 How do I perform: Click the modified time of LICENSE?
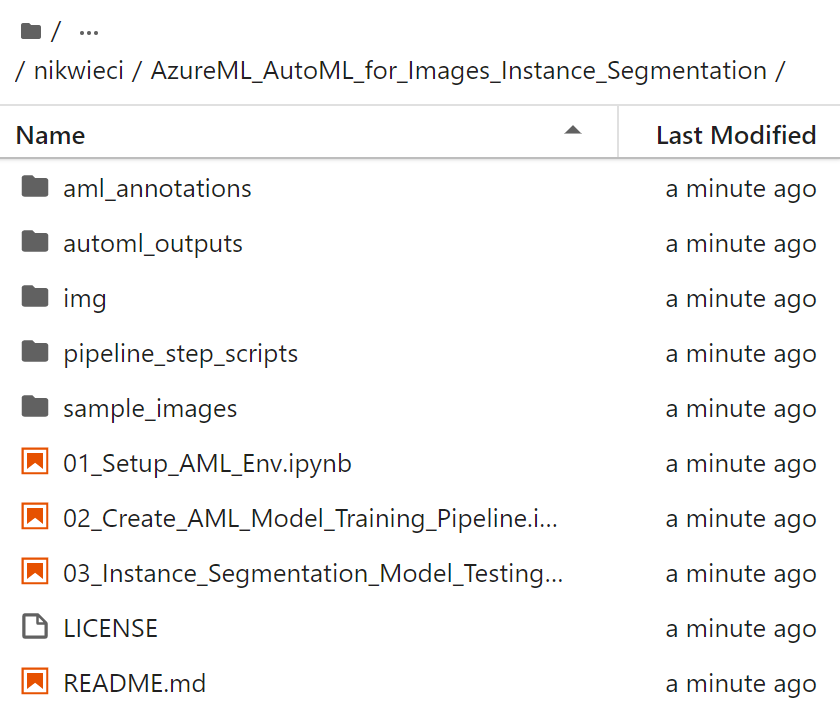pyautogui.click(x=740, y=628)
